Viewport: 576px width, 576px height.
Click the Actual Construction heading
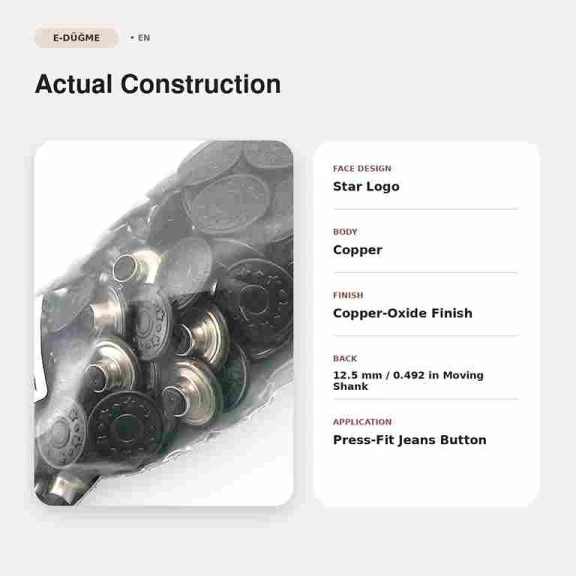coord(158,84)
